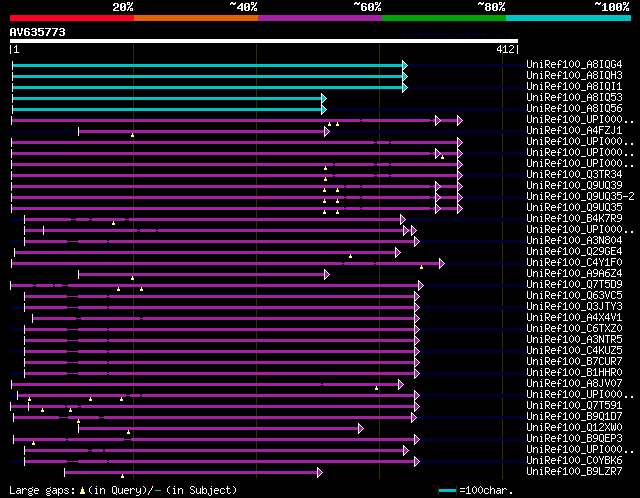Select the UniRef100_Q63VC5 label
Image resolution: width=640 pixels, height=498 pixels.
(x=574, y=296)
